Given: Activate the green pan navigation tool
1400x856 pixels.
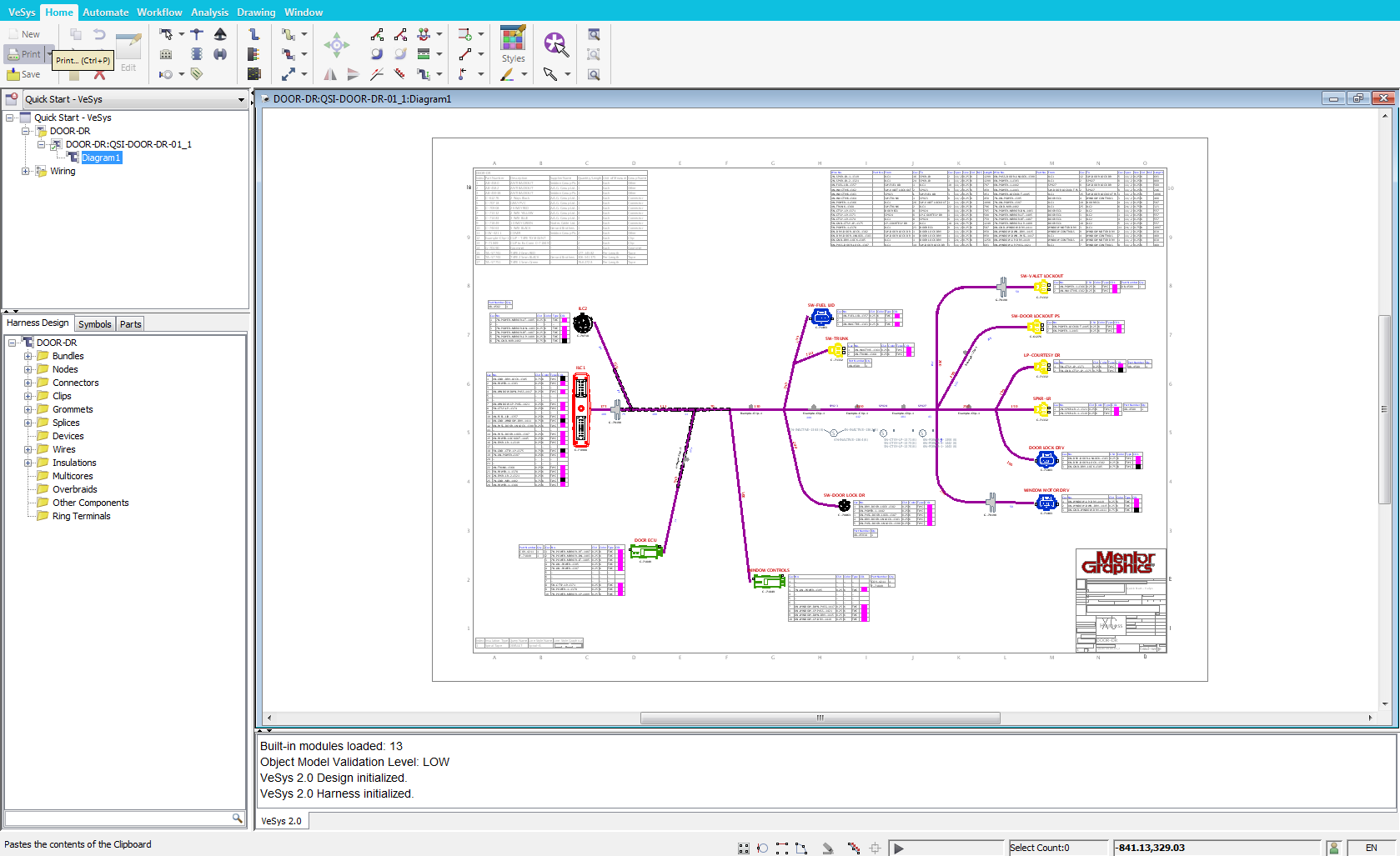Looking at the screenshot, I should click(337, 44).
